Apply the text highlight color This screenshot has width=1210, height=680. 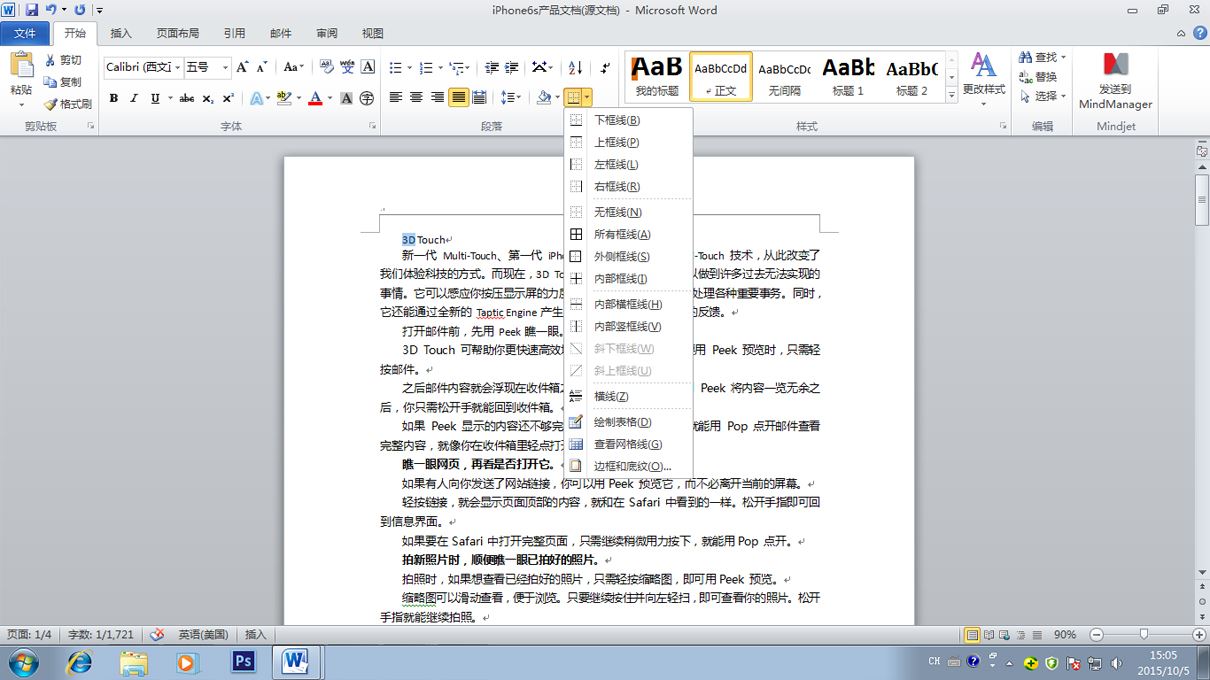click(284, 98)
